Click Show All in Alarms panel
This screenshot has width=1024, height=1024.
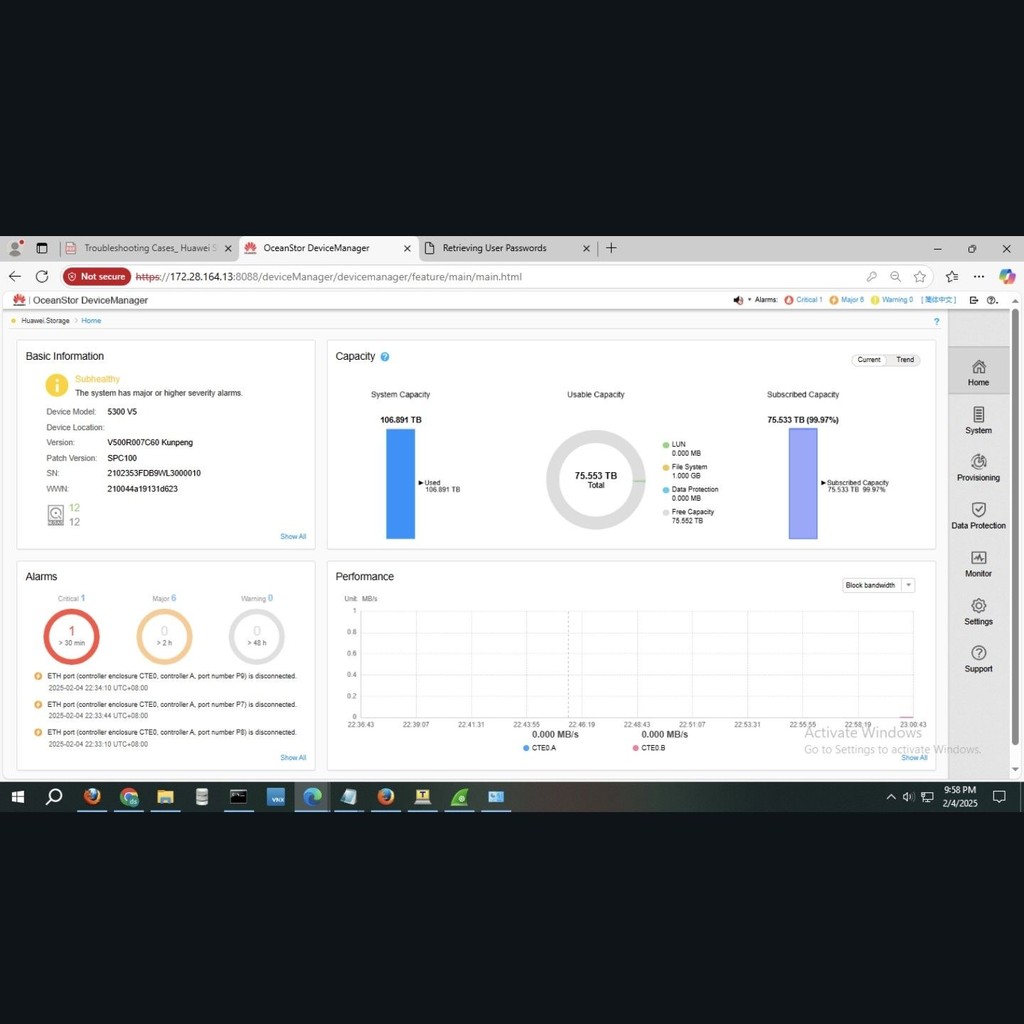coord(293,757)
